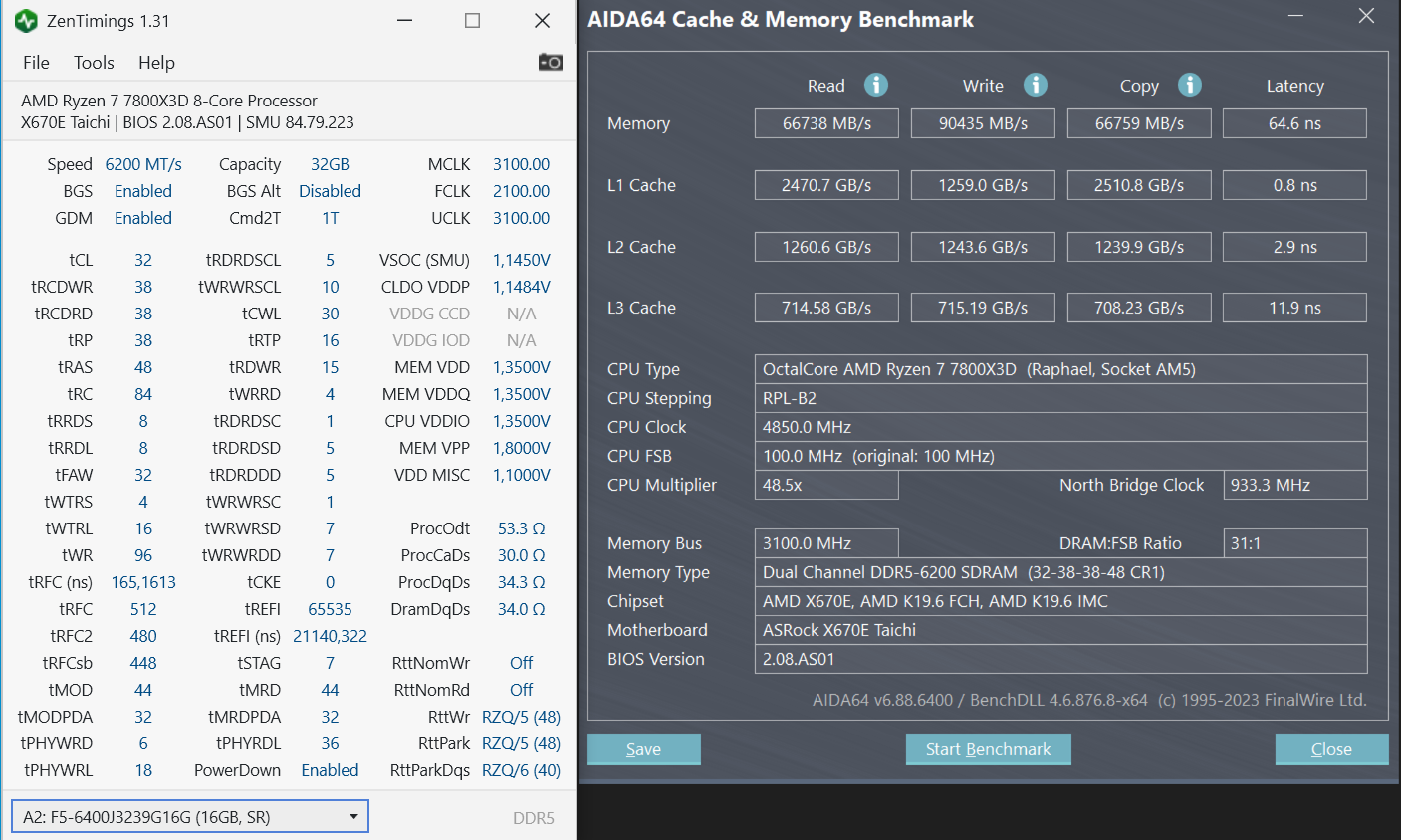
Task: Open the Help menu in ZenTimings
Action: pos(156,62)
